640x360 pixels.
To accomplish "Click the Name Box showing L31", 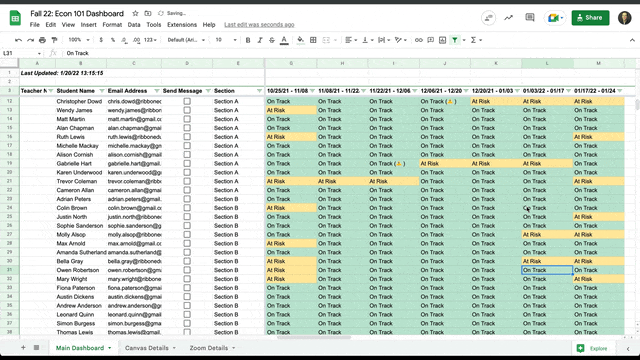I will [21, 53].
